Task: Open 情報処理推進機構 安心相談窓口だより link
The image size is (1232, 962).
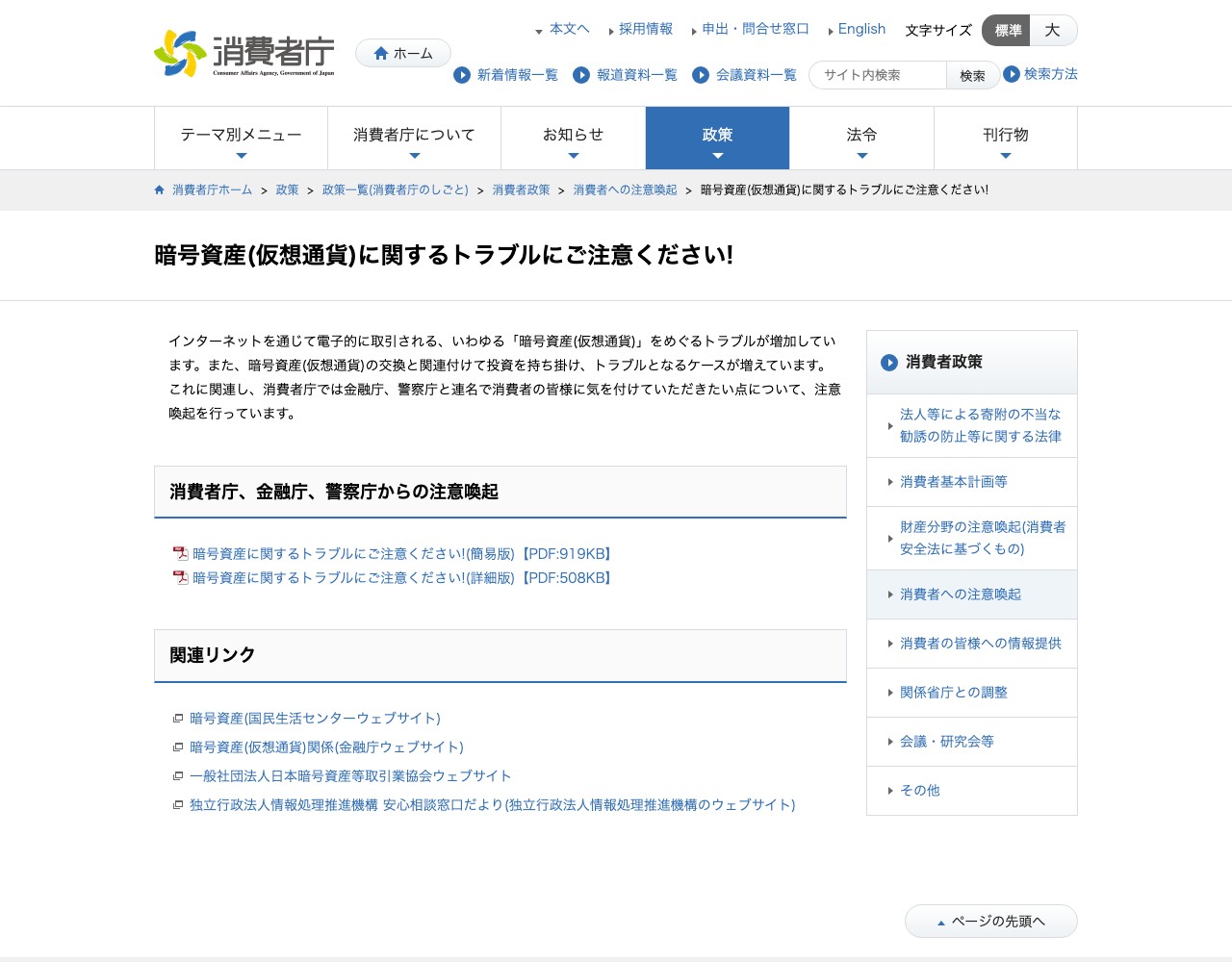Action: [x=492, y=804]
